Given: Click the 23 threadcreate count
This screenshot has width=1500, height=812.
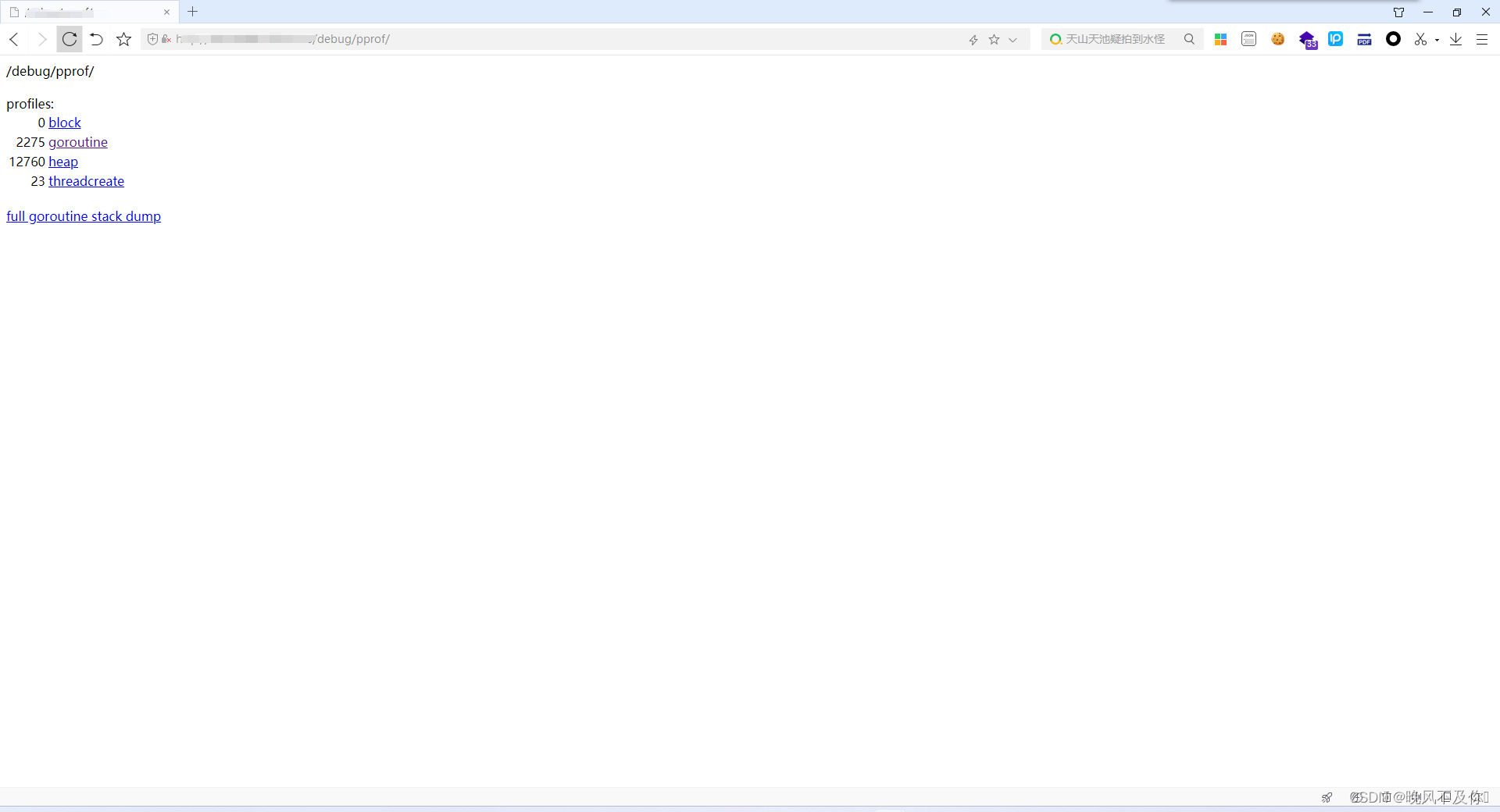Looking at the screenshot, I should pyautogui.click(x=38, y=181).
